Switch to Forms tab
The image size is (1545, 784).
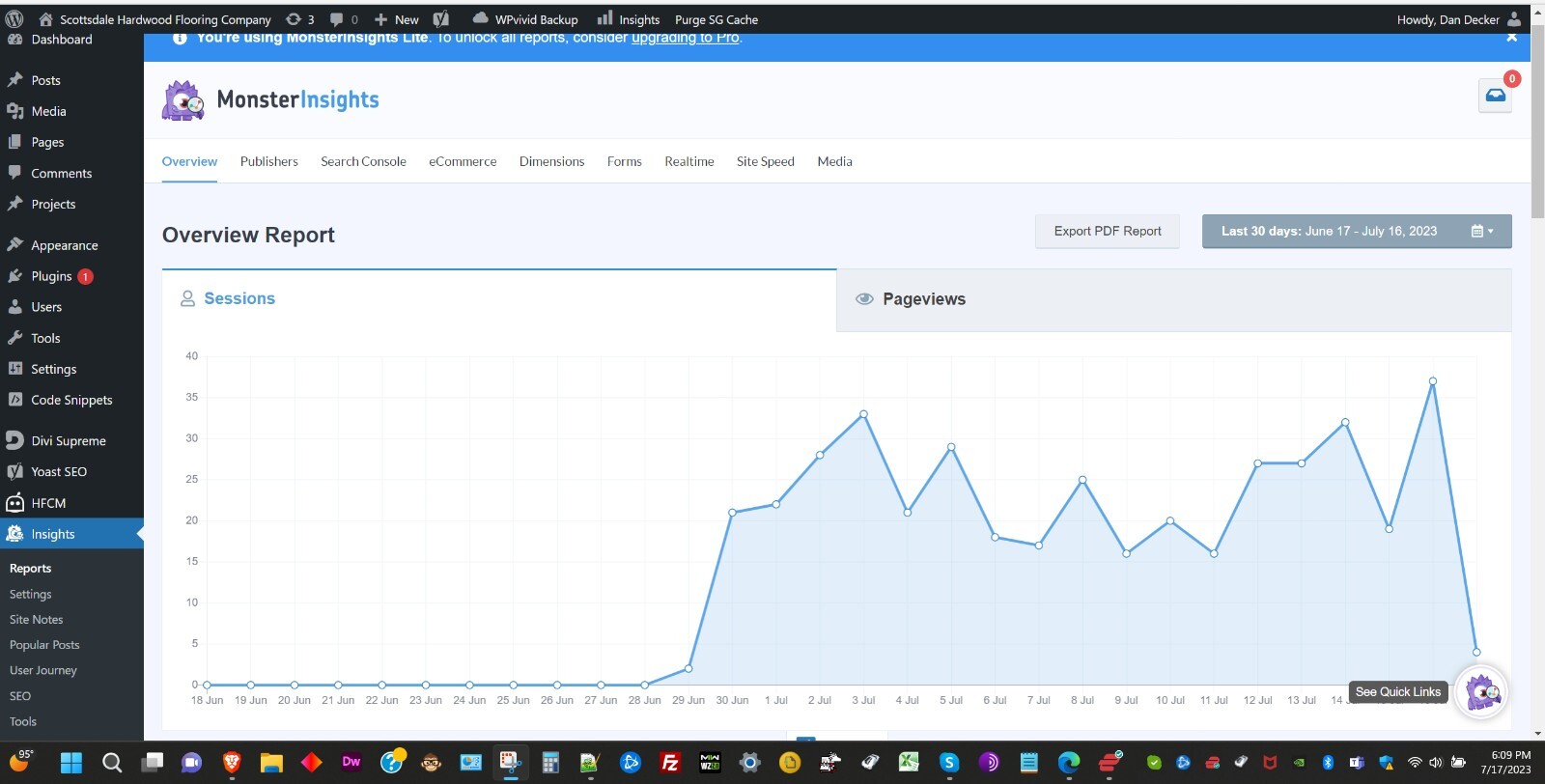pos(624,161)
